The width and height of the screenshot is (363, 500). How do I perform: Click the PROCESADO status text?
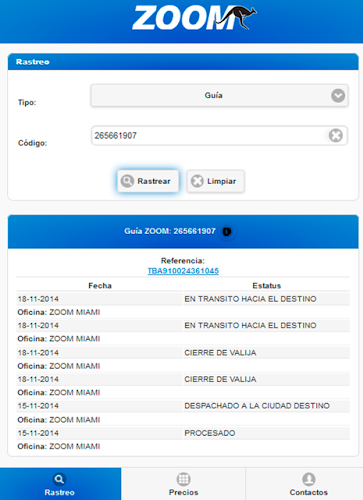[x=210, y=433]
